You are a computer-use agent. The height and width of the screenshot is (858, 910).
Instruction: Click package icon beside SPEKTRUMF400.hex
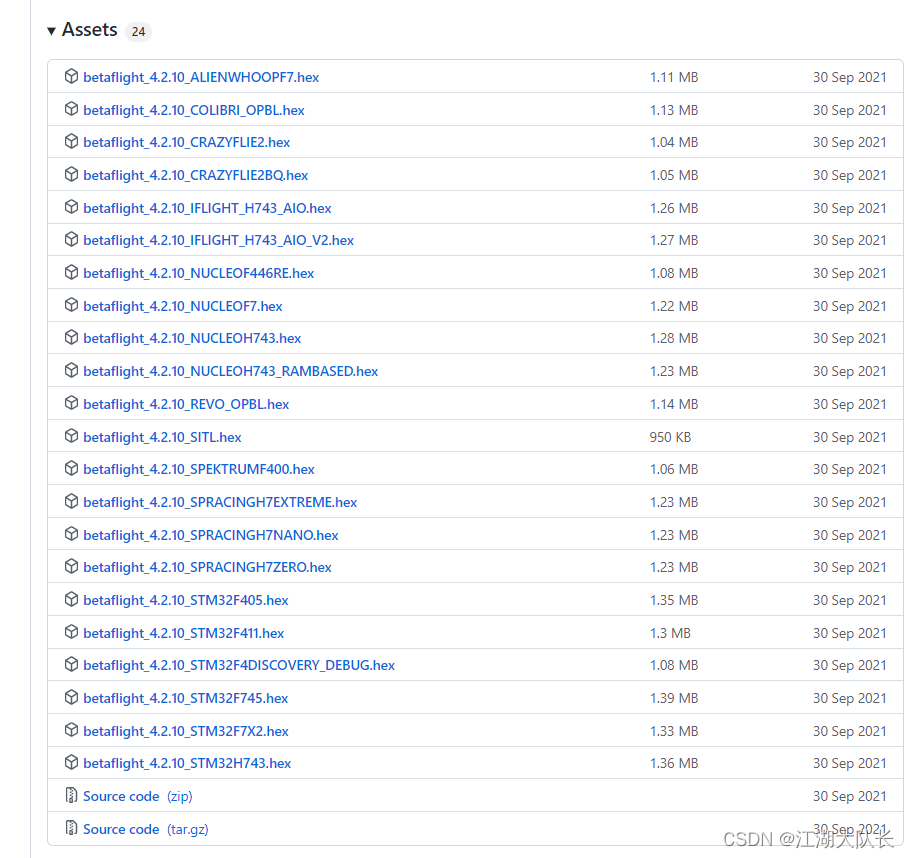point(71,468)
